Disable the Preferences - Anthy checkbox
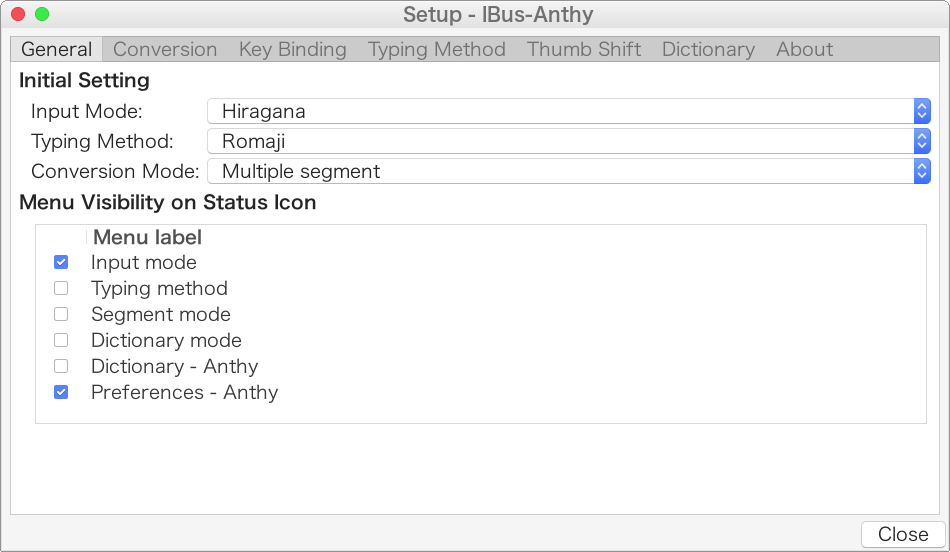The height and width of the screenshot is (552, 950). coord(61,392)
